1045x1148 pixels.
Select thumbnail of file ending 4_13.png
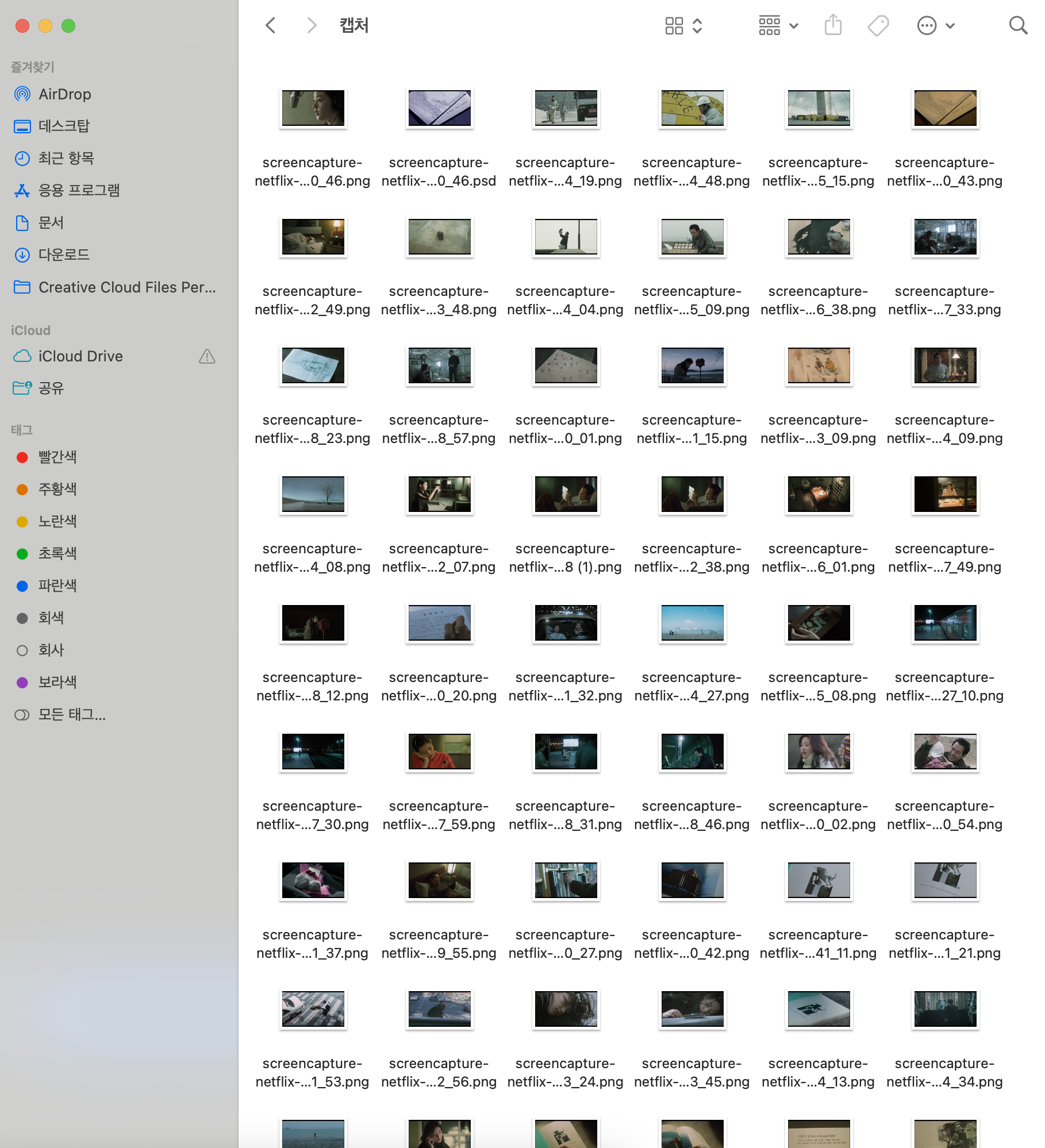pyautogui.click(x=819, y=1009)
